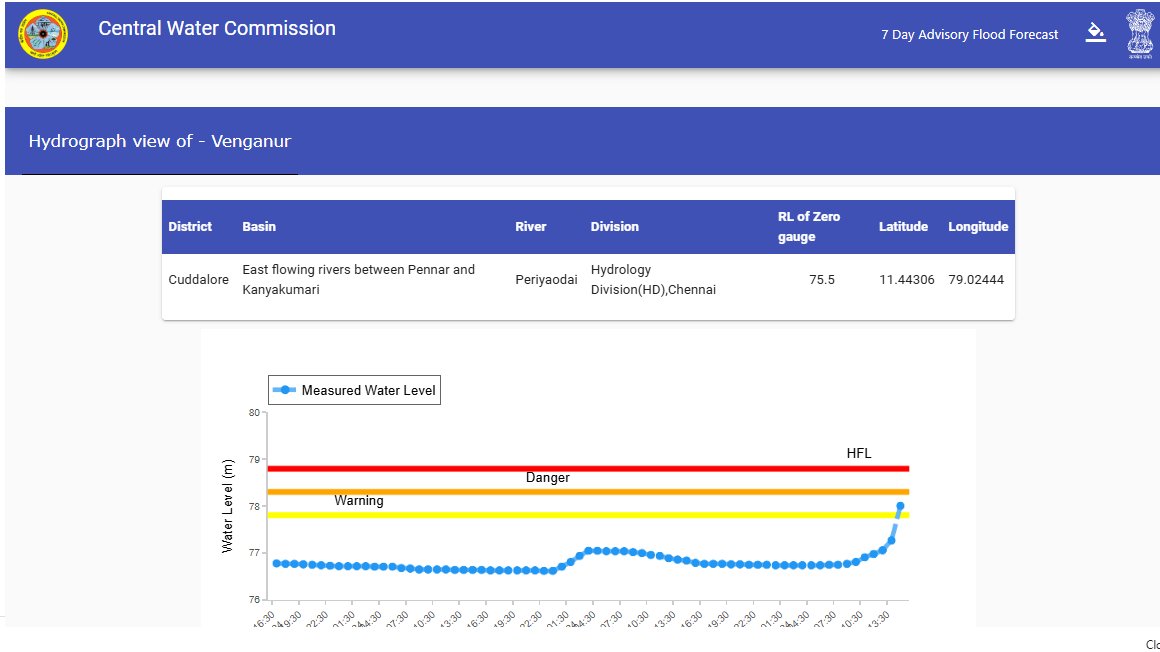The width and height of the screenshot is (1160, 652).
Task: Click the Latitude column header
Action: click(x=903, y=226)
